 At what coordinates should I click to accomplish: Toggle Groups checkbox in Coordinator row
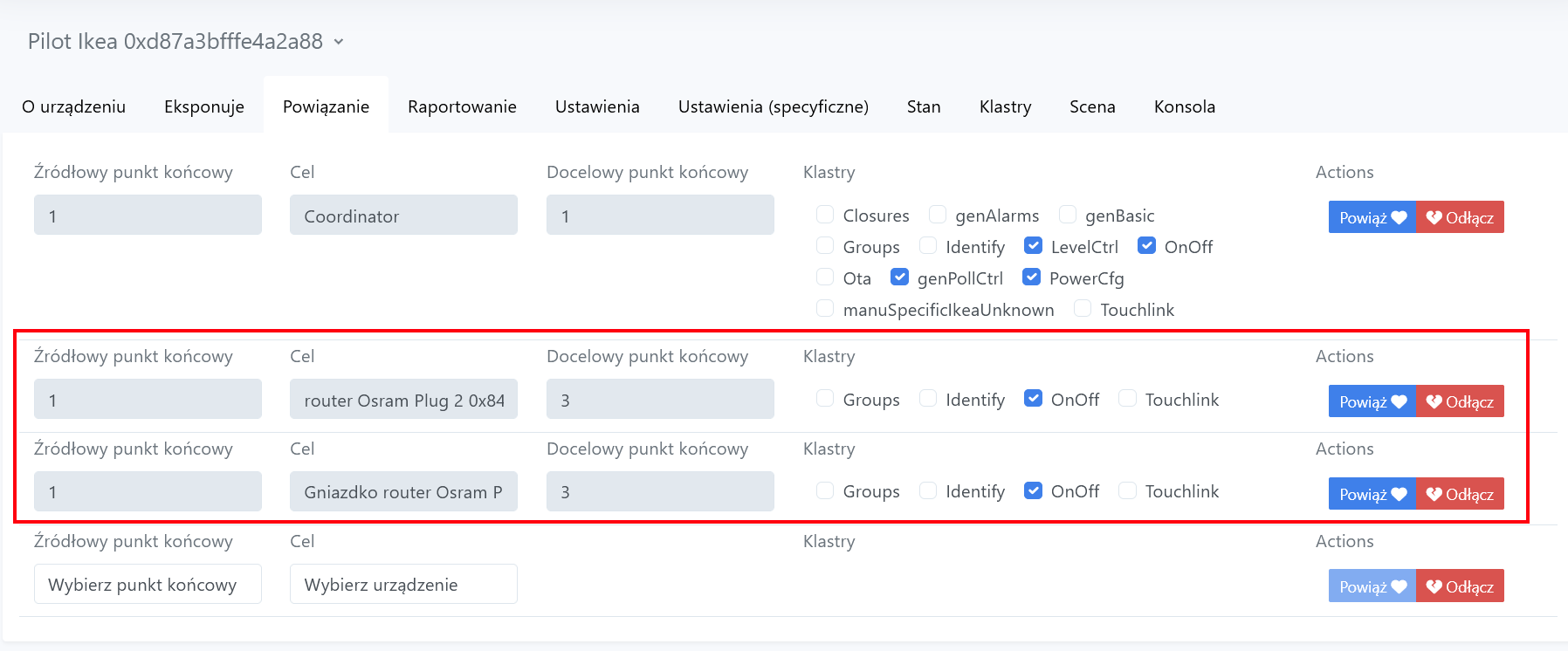point(825,246)
